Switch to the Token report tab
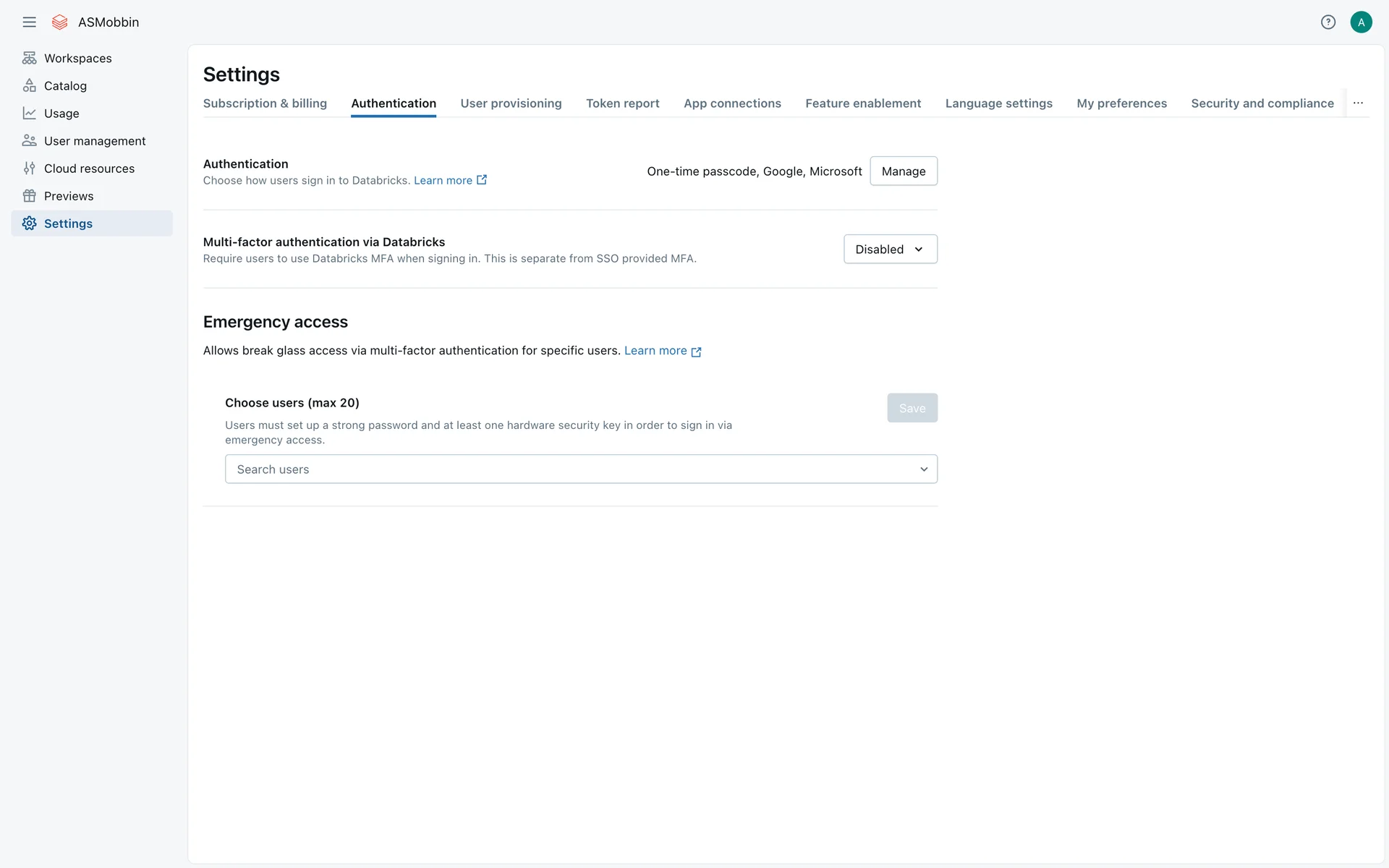 click(622, 103)
